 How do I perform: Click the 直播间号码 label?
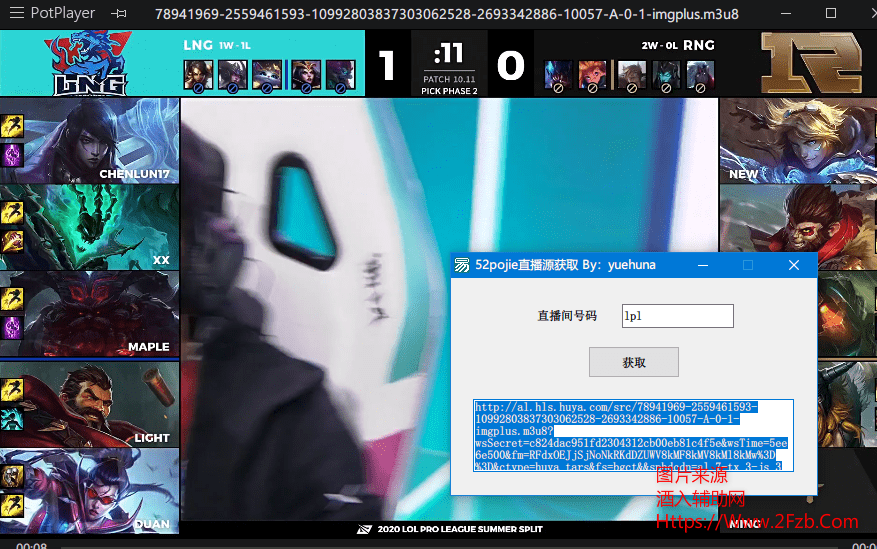567,316
